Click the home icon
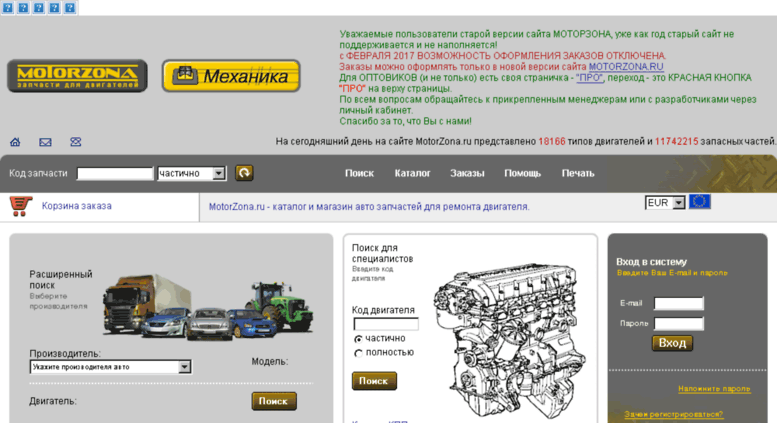The image size is (777, 423). coord(15,142)
